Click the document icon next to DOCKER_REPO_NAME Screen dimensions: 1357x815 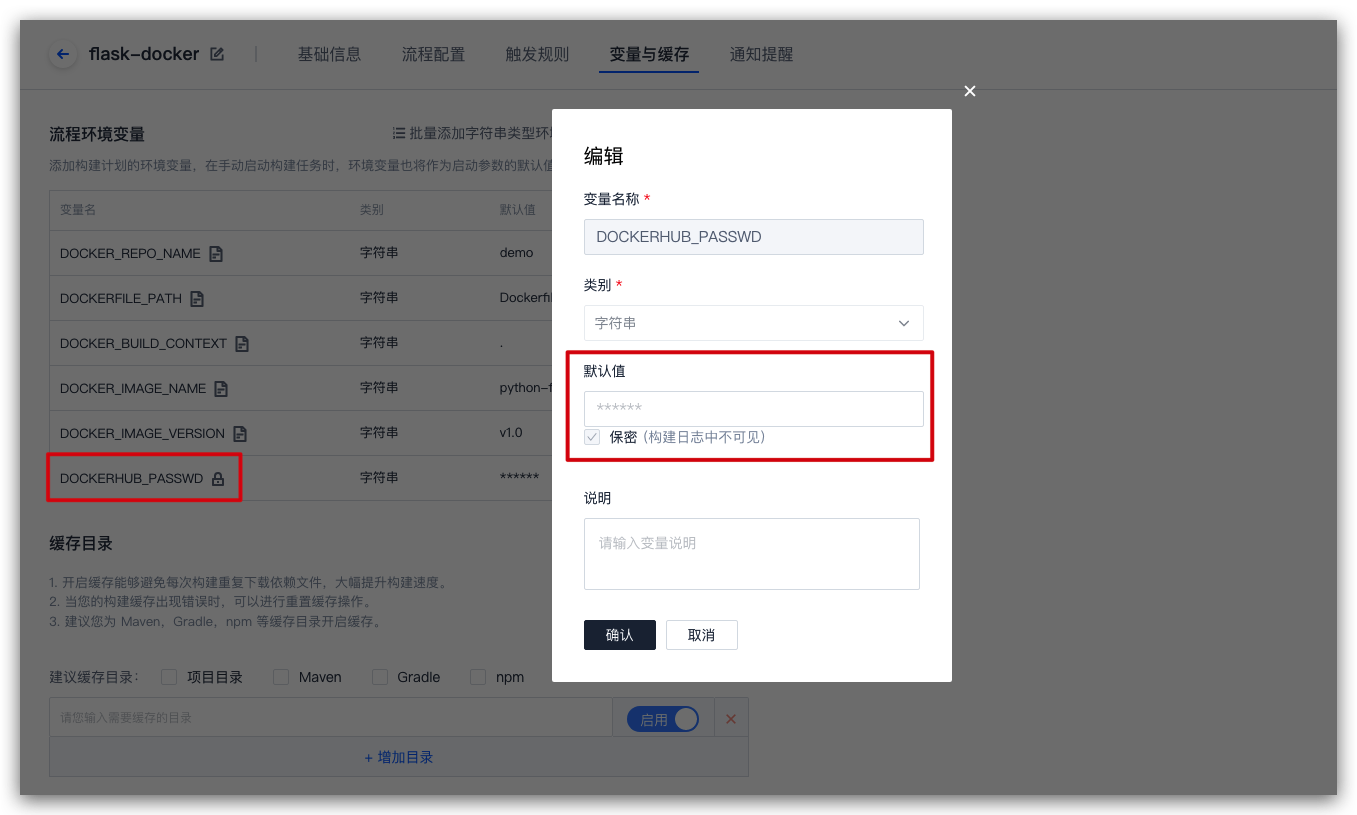216,254
